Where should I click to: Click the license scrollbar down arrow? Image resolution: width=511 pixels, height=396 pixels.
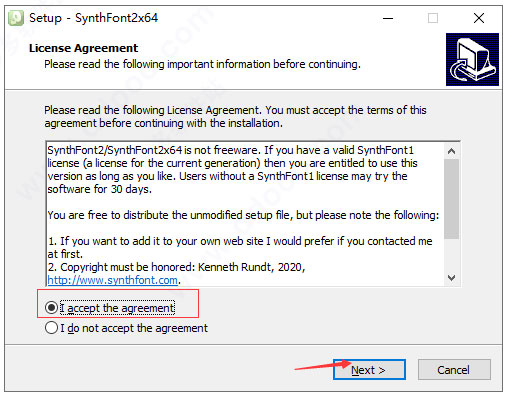tap(452, 278)
